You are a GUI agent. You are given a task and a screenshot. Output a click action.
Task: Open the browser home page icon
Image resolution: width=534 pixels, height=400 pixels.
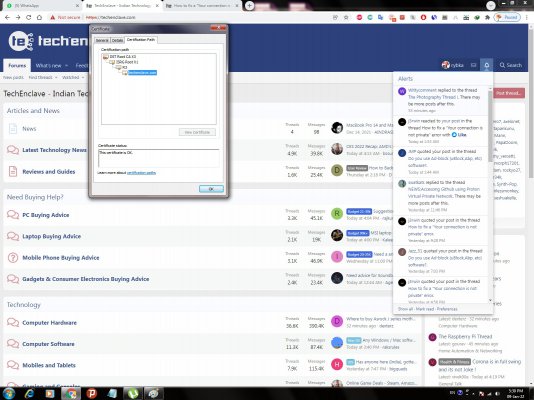click(x=40, y=17)
